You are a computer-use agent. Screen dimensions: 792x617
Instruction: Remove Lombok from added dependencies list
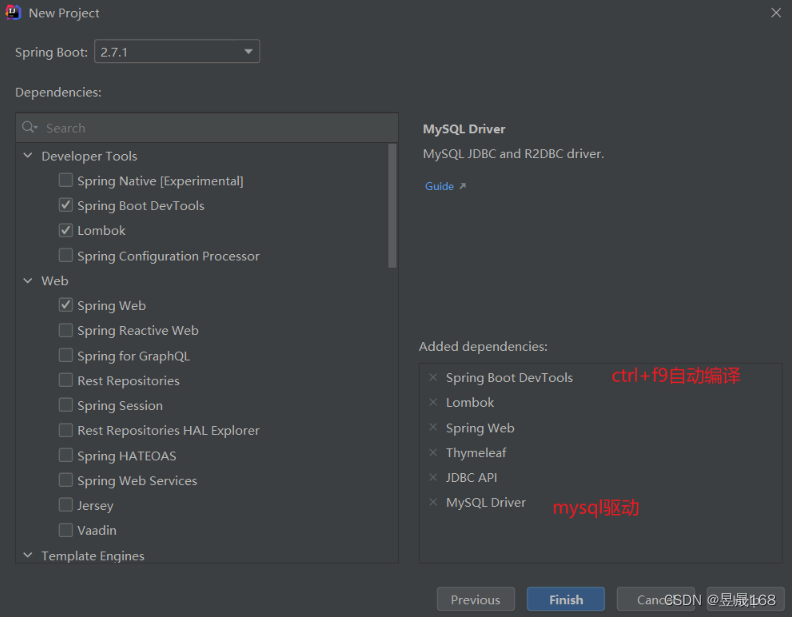(x=433, y=402)
